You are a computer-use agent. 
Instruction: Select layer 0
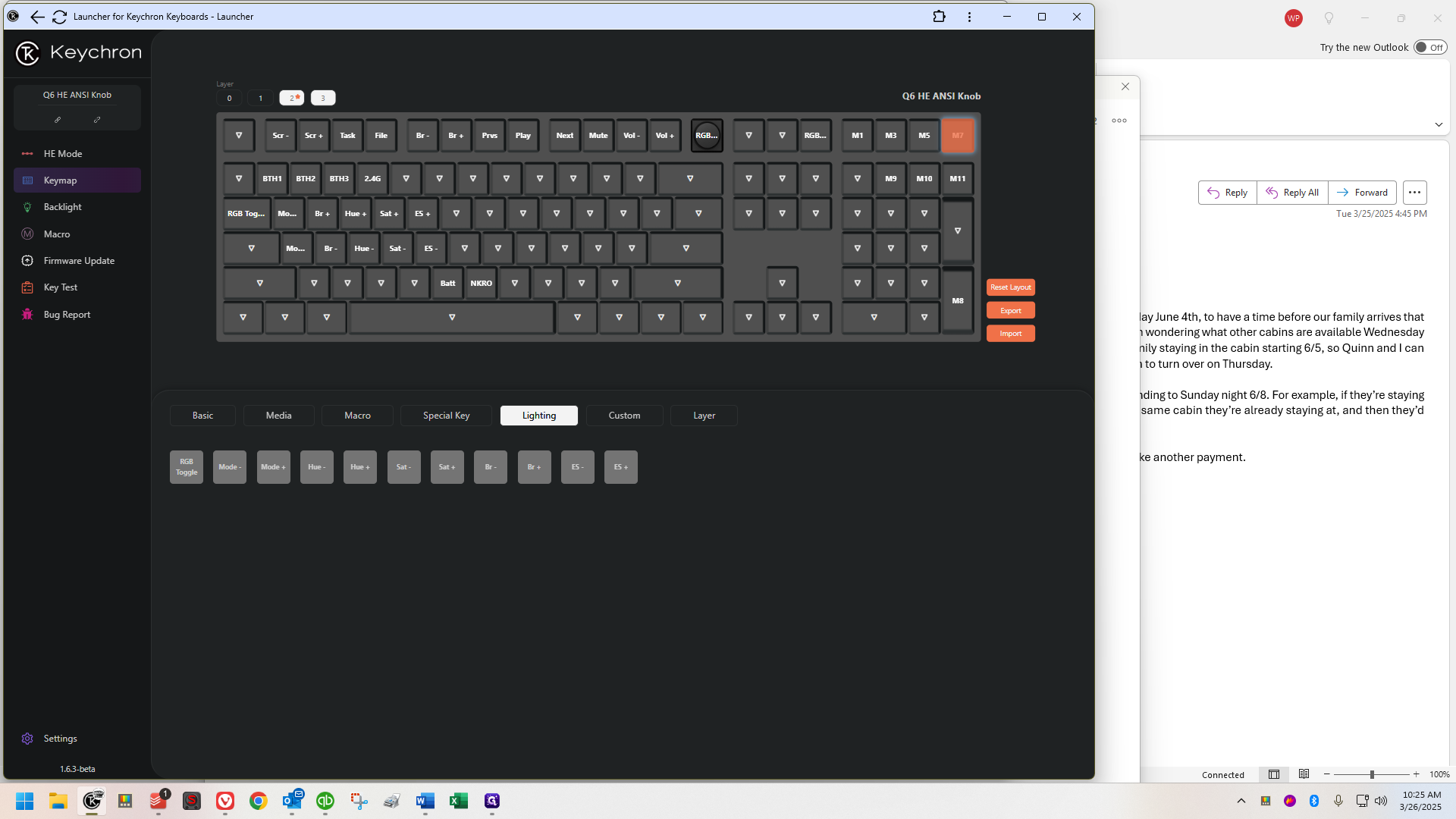229,98
